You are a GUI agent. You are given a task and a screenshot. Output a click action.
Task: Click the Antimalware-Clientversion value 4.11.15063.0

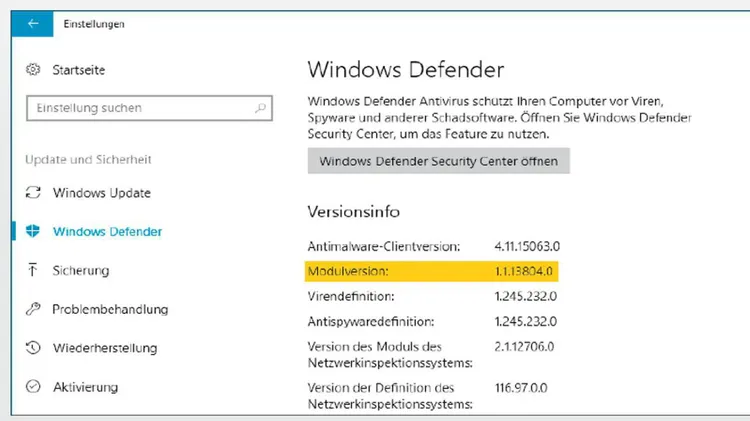[x=527, y=246]
